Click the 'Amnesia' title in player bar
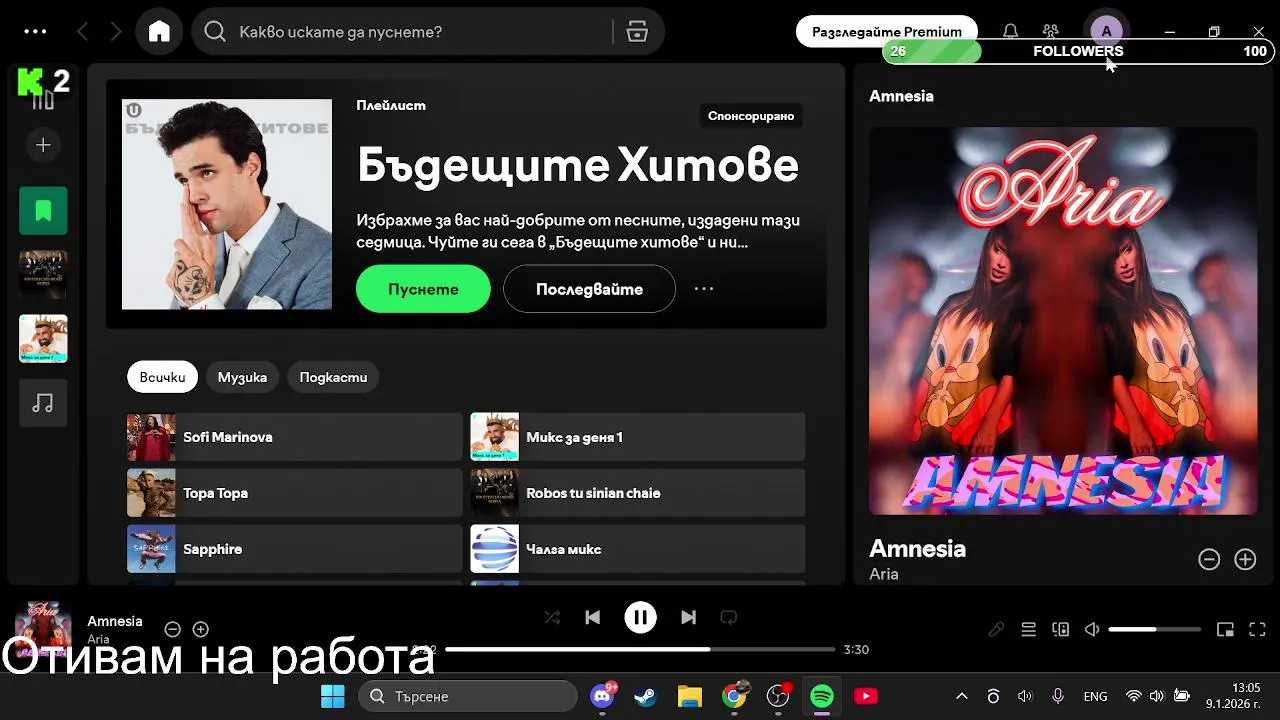This screenshot has width=1280, height=720. coord(115,621)
